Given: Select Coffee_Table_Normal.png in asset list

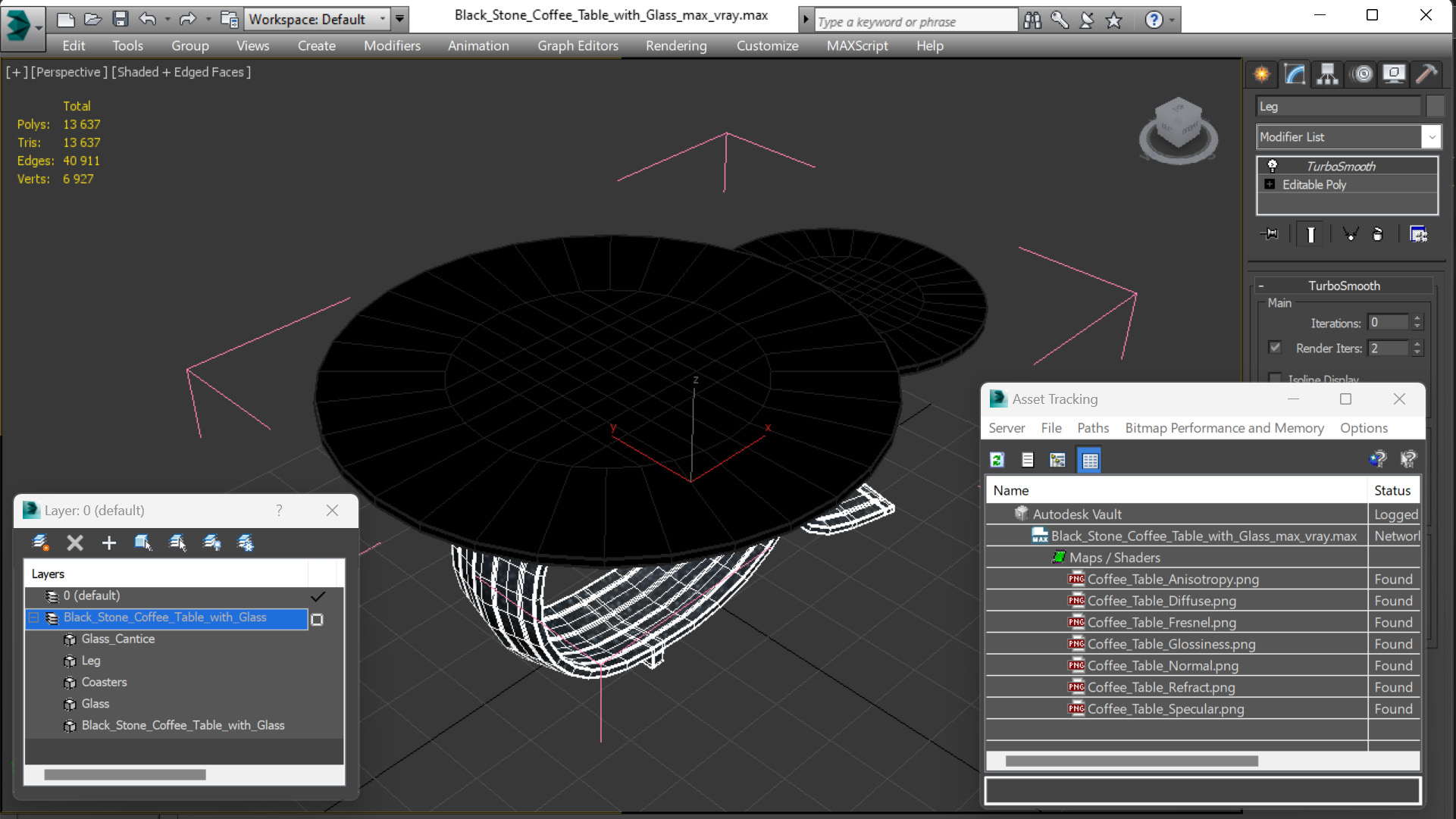Looking at the screenshot, I should tap(1162, 666).
